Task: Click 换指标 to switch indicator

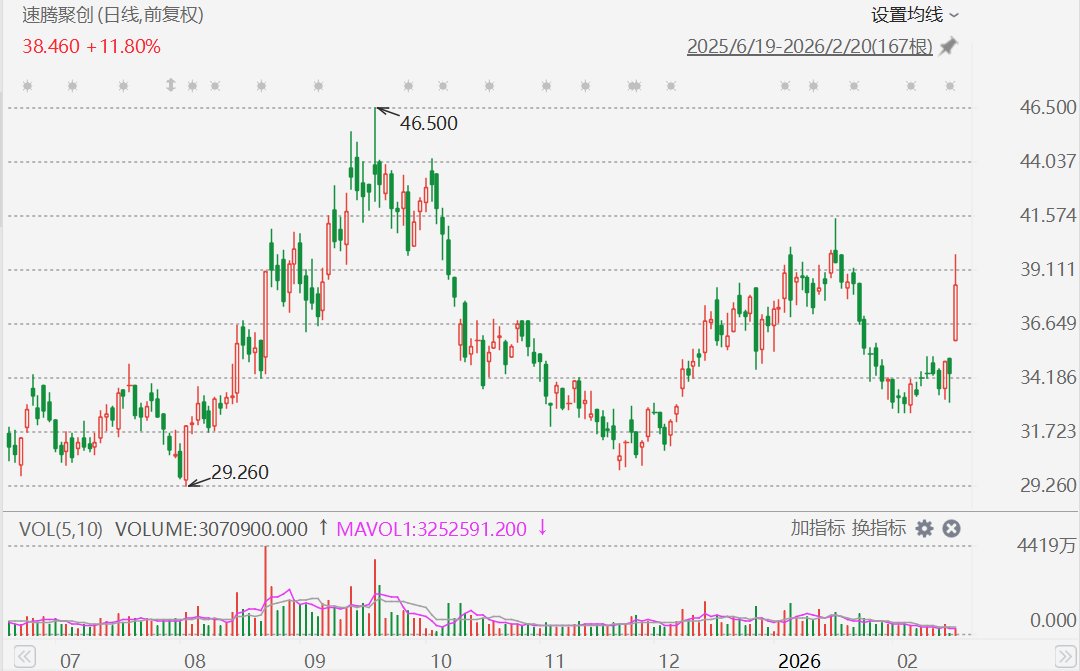Action: [x=879, y=528]
